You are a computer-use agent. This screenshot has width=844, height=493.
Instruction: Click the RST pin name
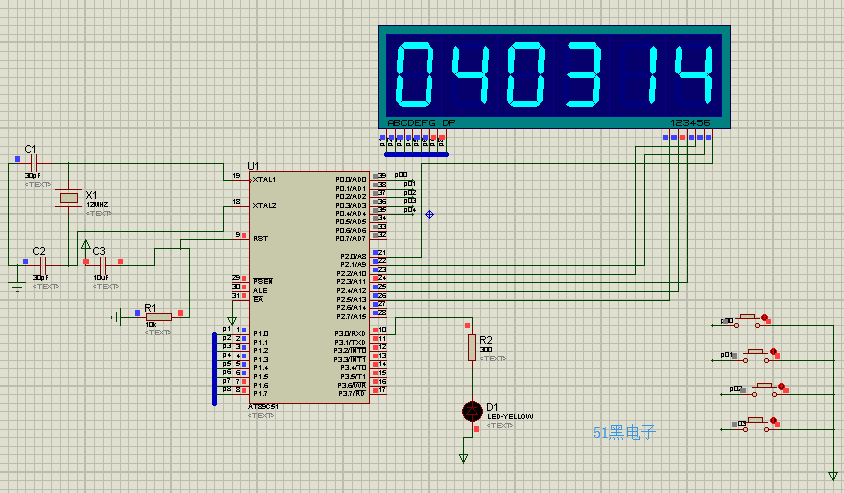click(261, 238)
